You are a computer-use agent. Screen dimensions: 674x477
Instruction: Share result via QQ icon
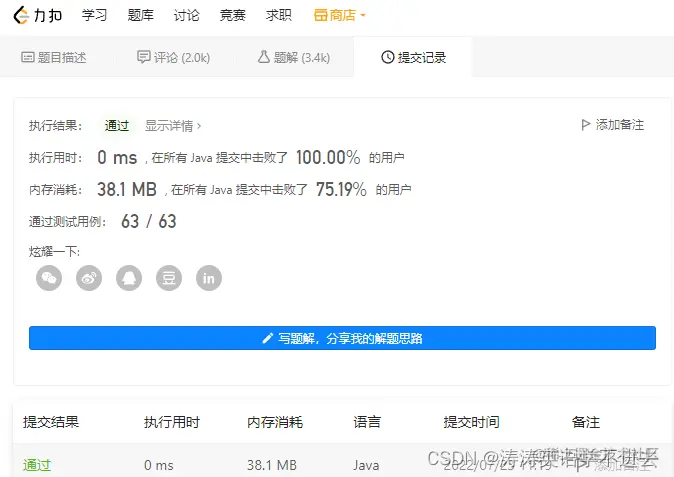129,278
